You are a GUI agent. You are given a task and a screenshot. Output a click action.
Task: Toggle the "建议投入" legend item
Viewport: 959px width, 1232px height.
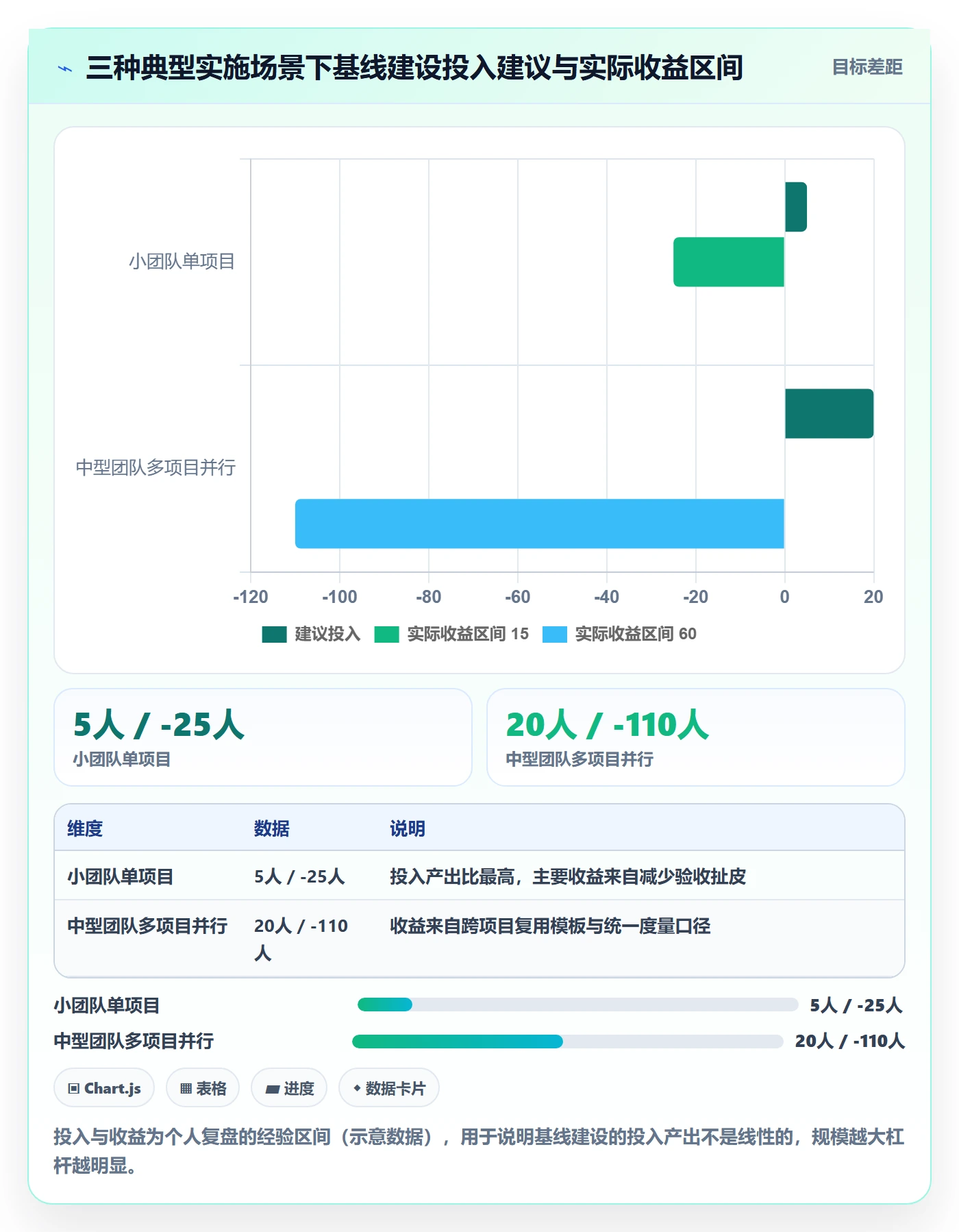click(311, 634)
